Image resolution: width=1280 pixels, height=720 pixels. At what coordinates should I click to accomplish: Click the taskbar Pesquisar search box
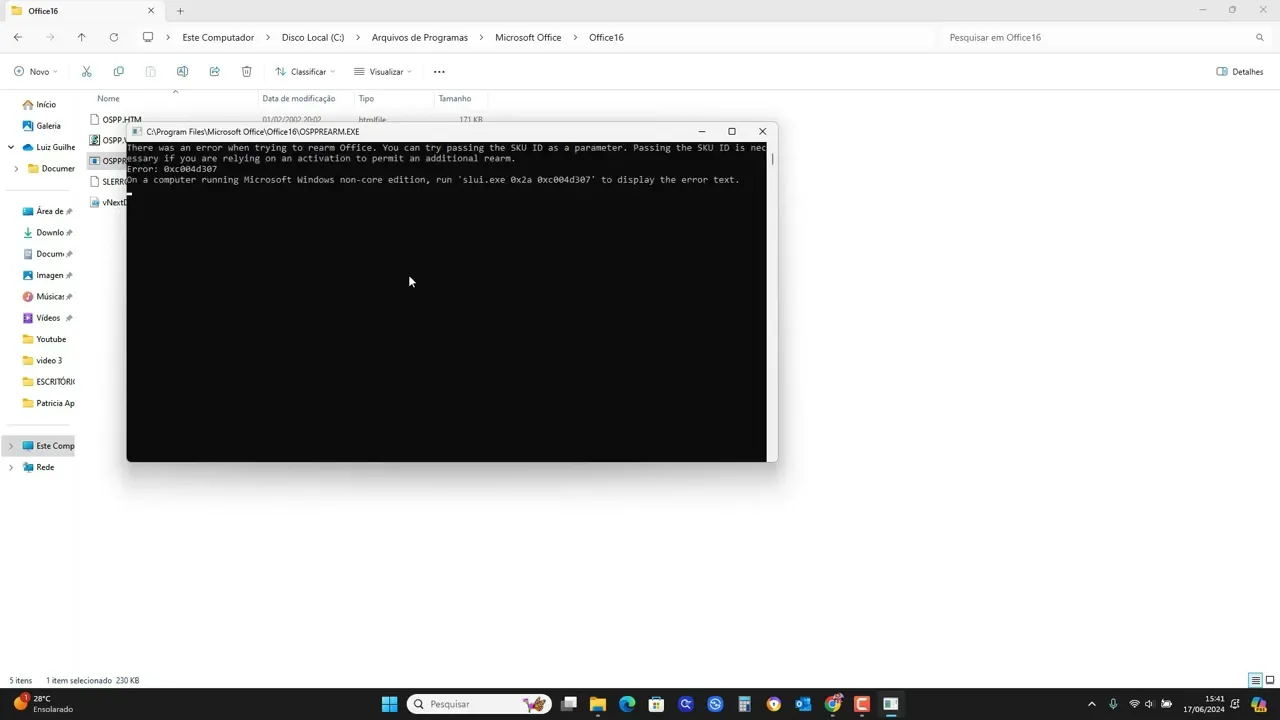(x=478, y=704)
